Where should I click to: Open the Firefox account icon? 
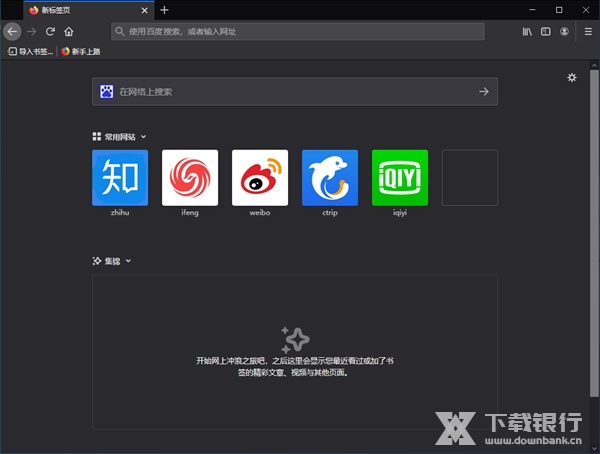coord(565,32)
